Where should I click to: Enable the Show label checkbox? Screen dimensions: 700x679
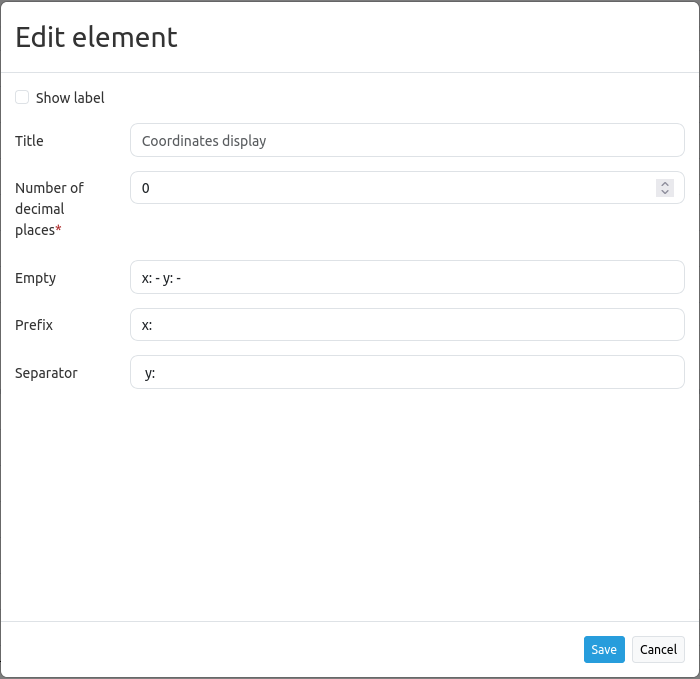click(22, 98)
